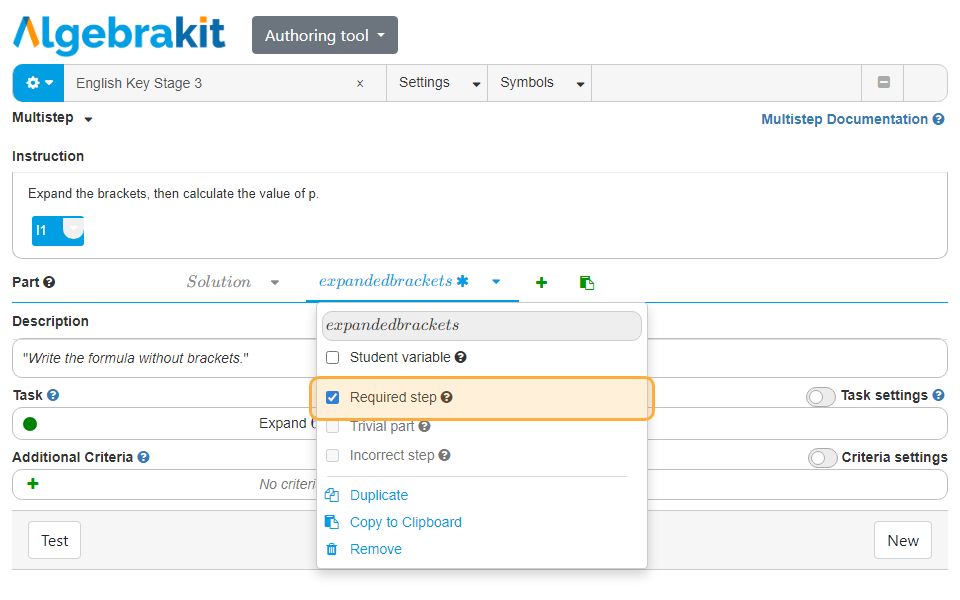Click the green plus to add part
Viewport: 960px width, 600px height.
pos(541,283)
